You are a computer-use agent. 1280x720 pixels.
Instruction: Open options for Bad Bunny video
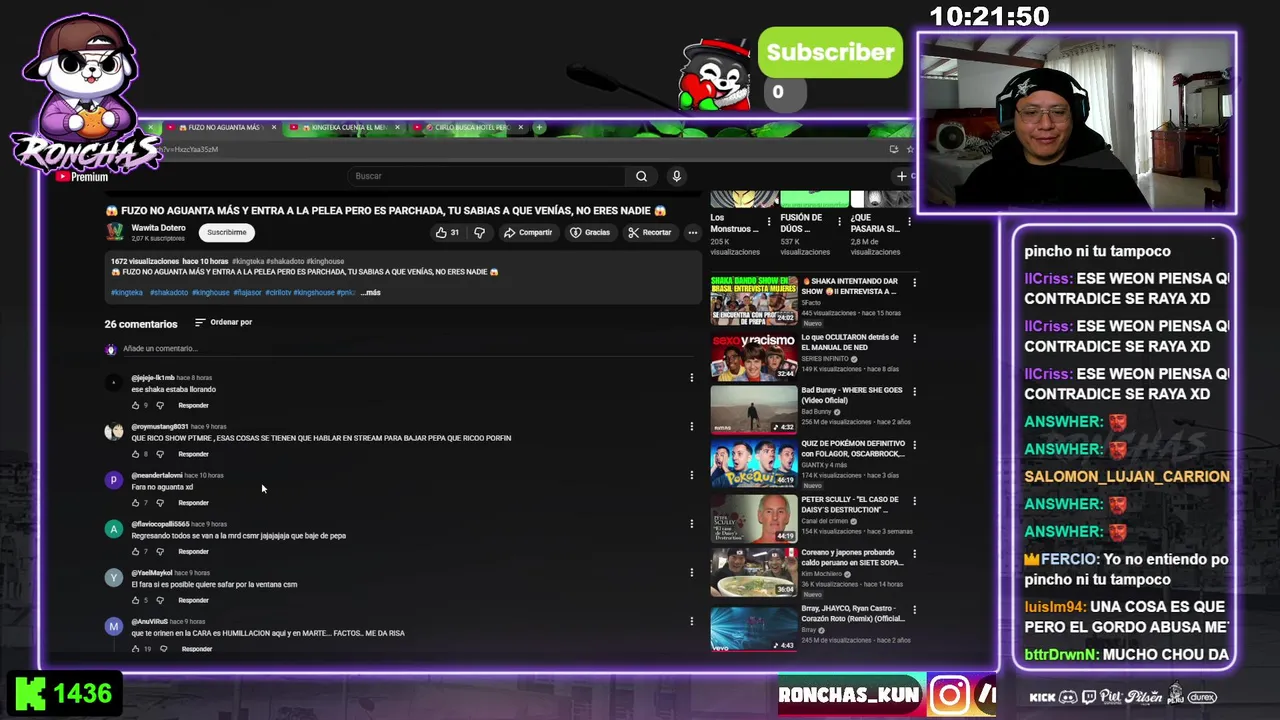(914, 392)
